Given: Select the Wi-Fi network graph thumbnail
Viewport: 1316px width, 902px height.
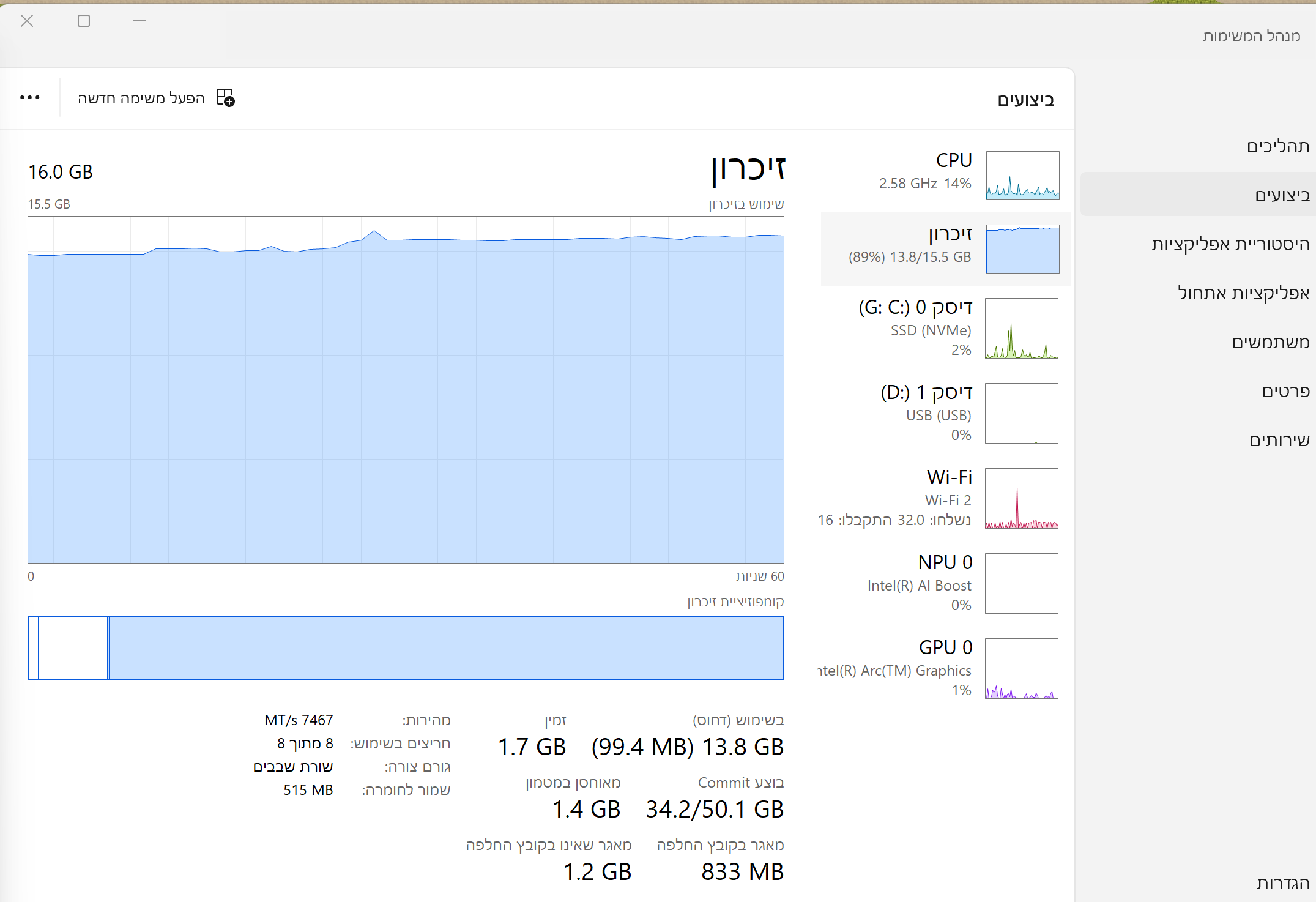Looking at the screenshot, I should click(1021, 498).
